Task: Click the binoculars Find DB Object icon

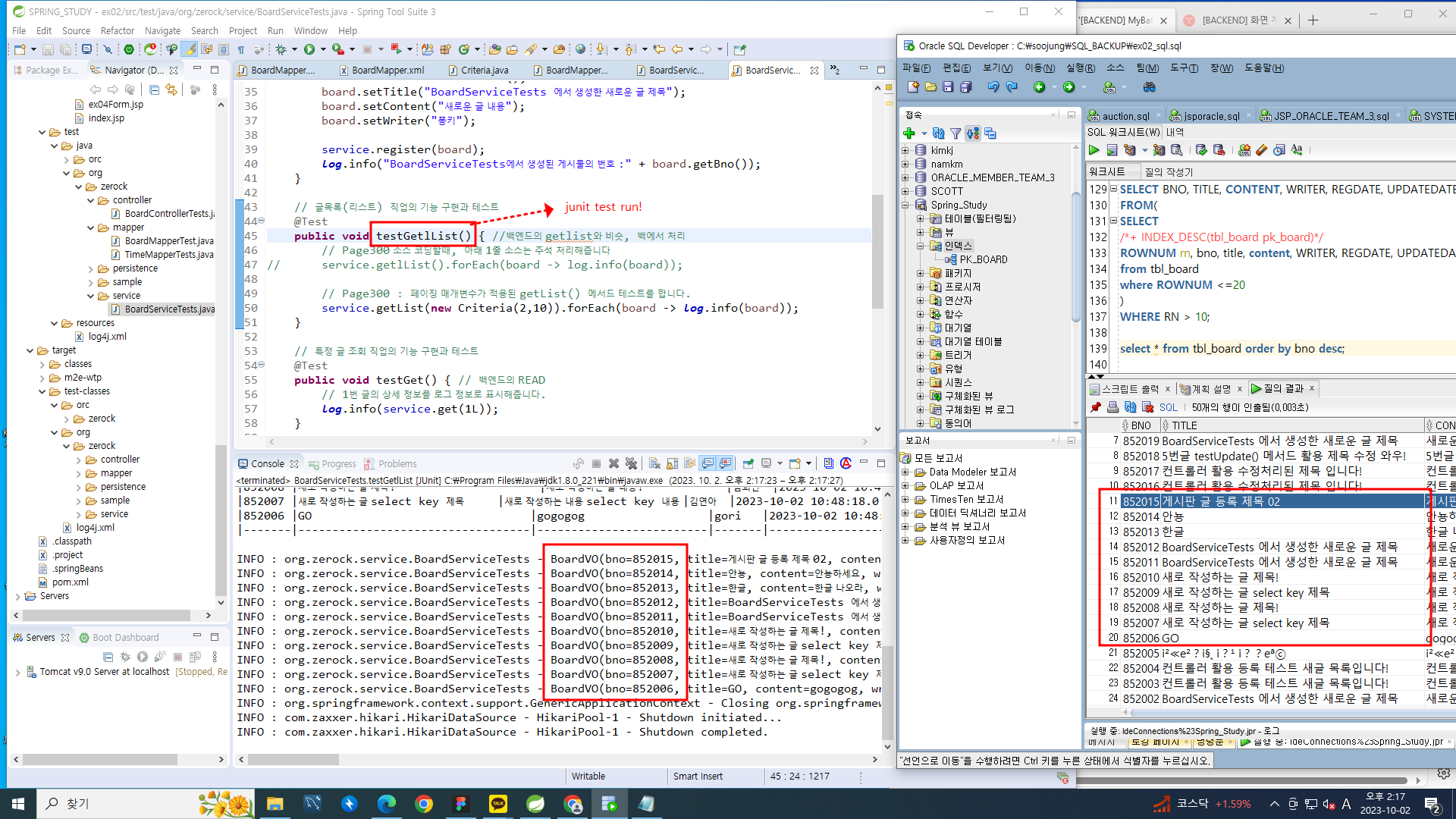Action: tap(1149, 87)
